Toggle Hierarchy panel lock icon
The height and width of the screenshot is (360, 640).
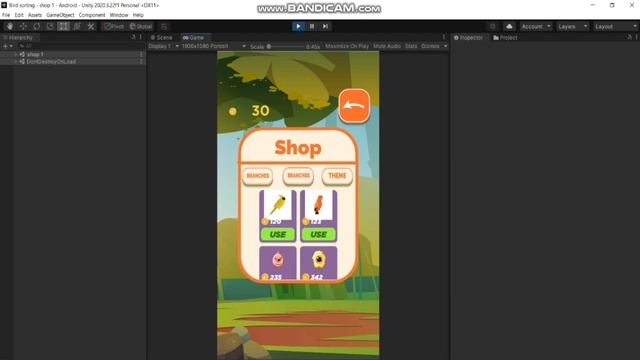click(133, 37)
